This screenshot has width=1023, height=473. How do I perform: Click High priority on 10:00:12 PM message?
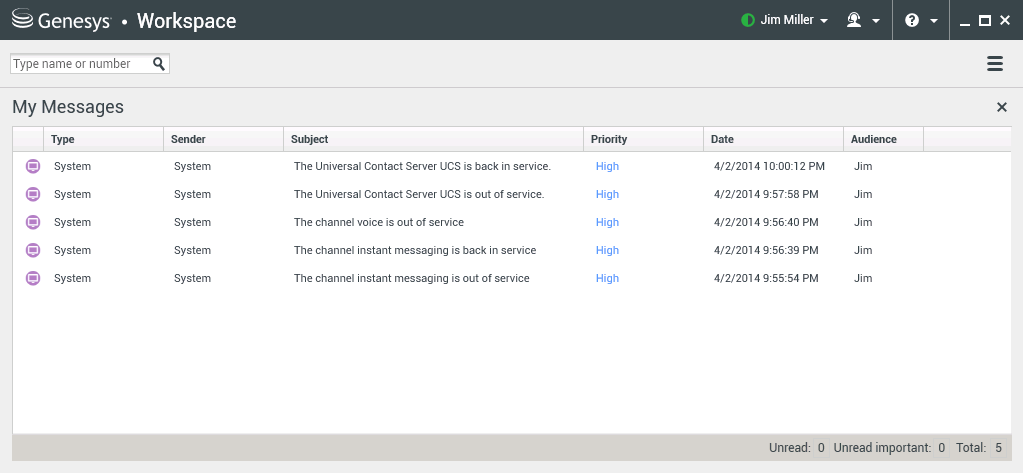tap(607, 166)
